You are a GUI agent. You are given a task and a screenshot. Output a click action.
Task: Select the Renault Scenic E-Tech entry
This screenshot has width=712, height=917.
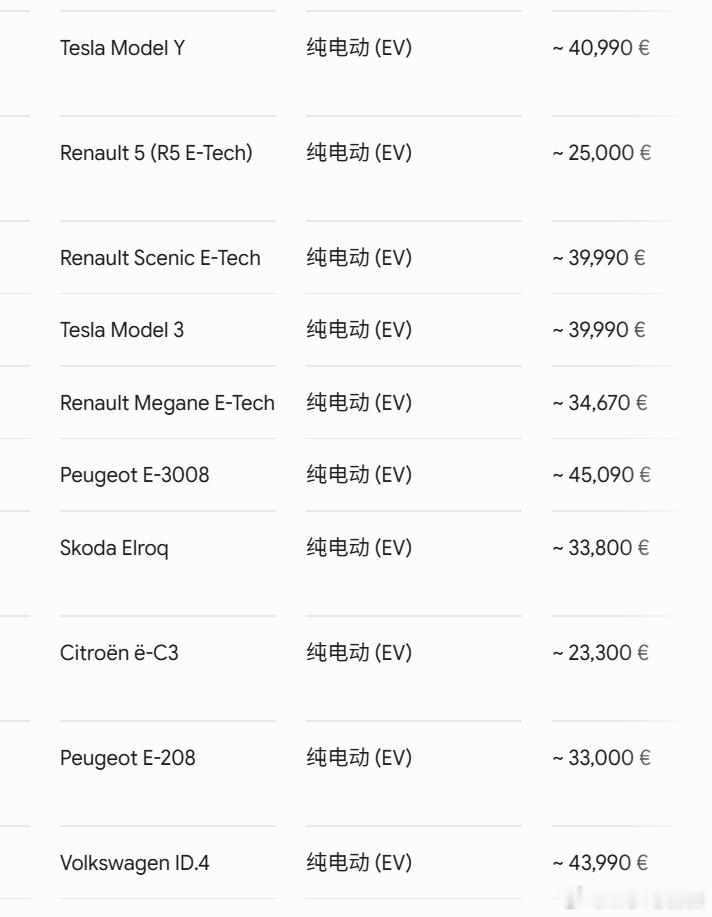pos(160,258)
